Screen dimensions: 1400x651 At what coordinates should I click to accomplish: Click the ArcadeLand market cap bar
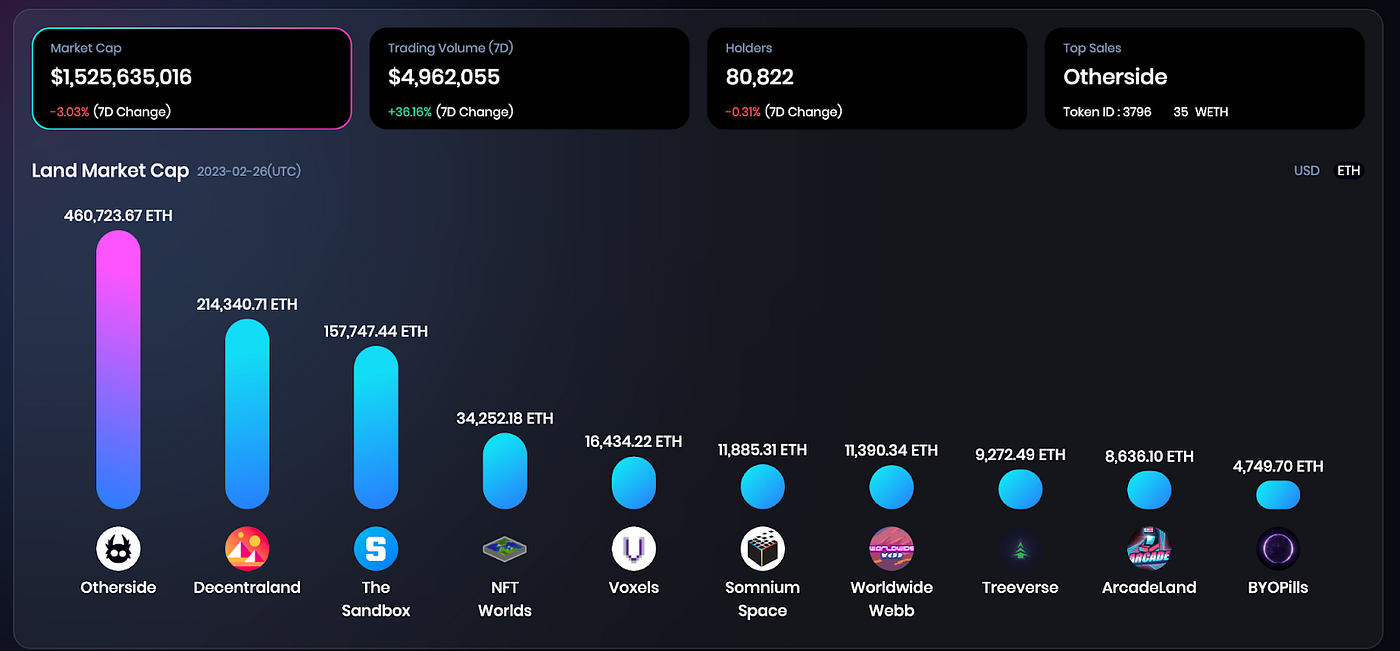tap(1150, 490)
